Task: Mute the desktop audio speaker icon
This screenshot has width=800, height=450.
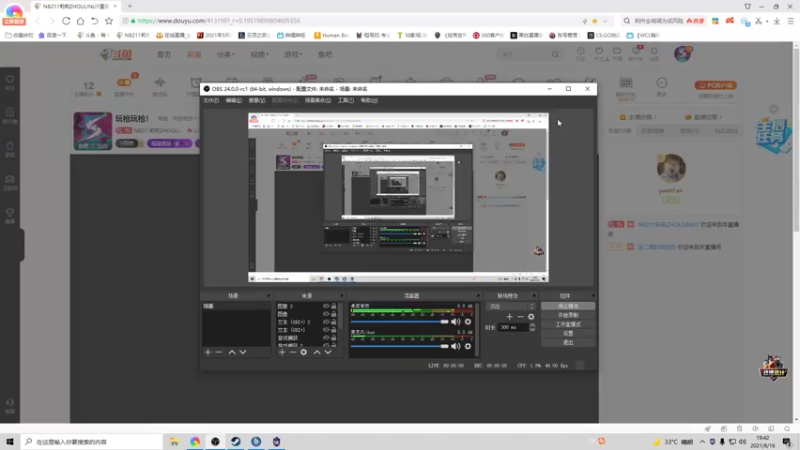Action: 456,321
